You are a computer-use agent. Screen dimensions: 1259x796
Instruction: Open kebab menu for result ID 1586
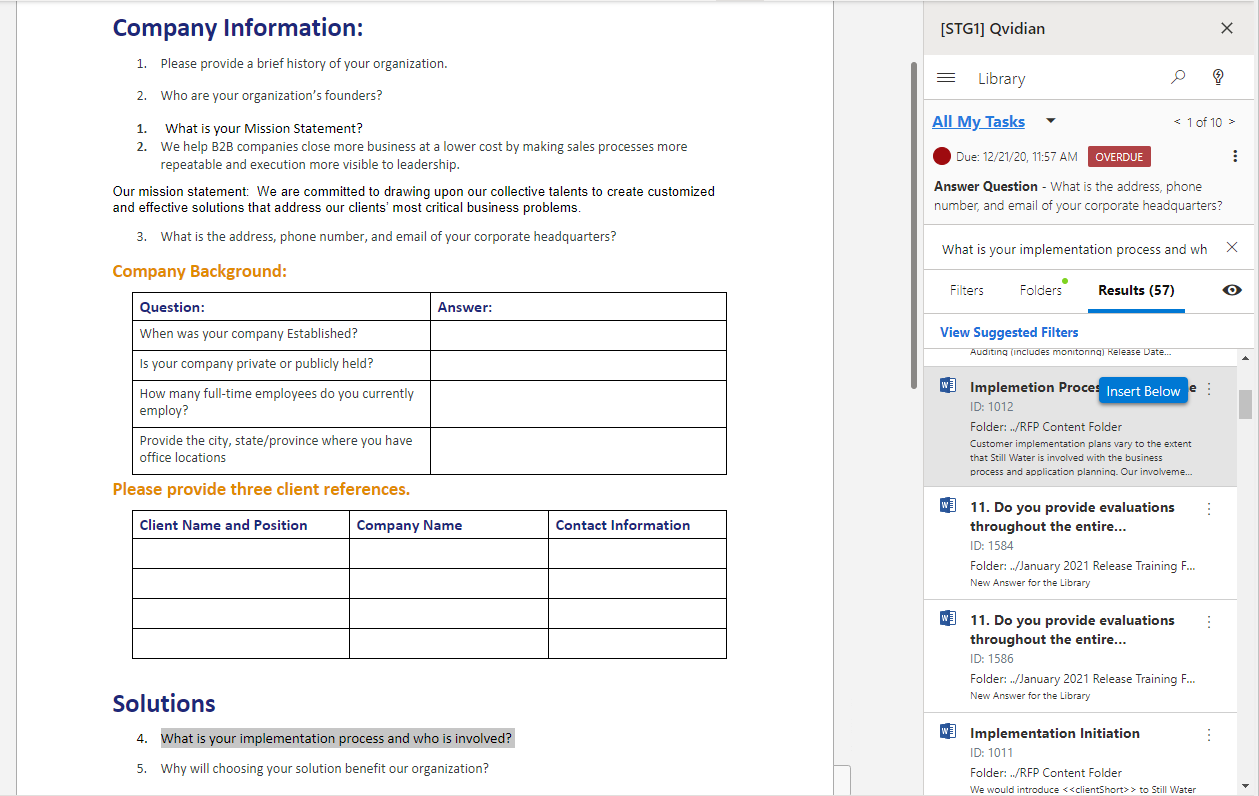pos(1209,622)
